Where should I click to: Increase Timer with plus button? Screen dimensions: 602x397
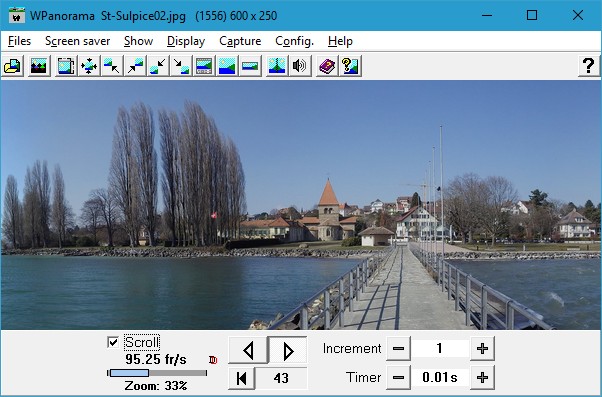482,377
